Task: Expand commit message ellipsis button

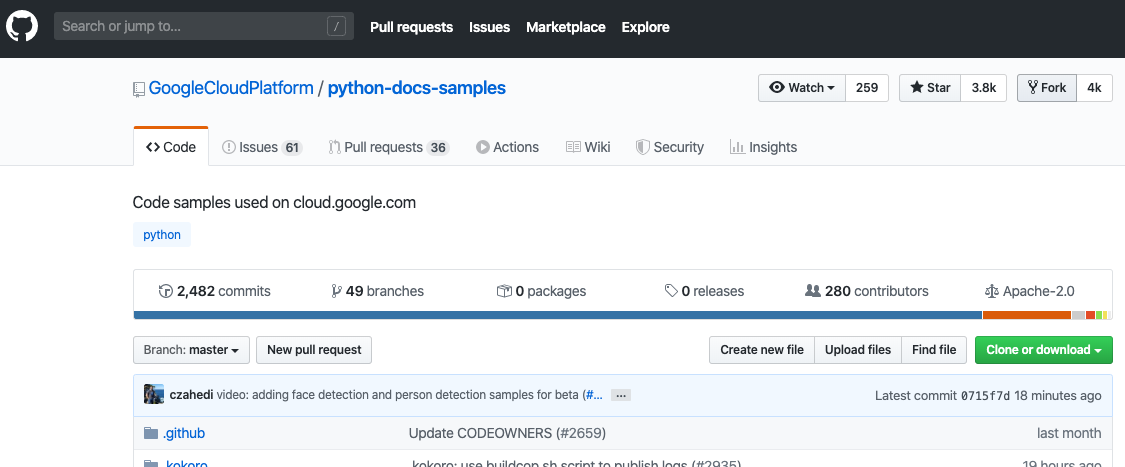Action: point(621,395)
